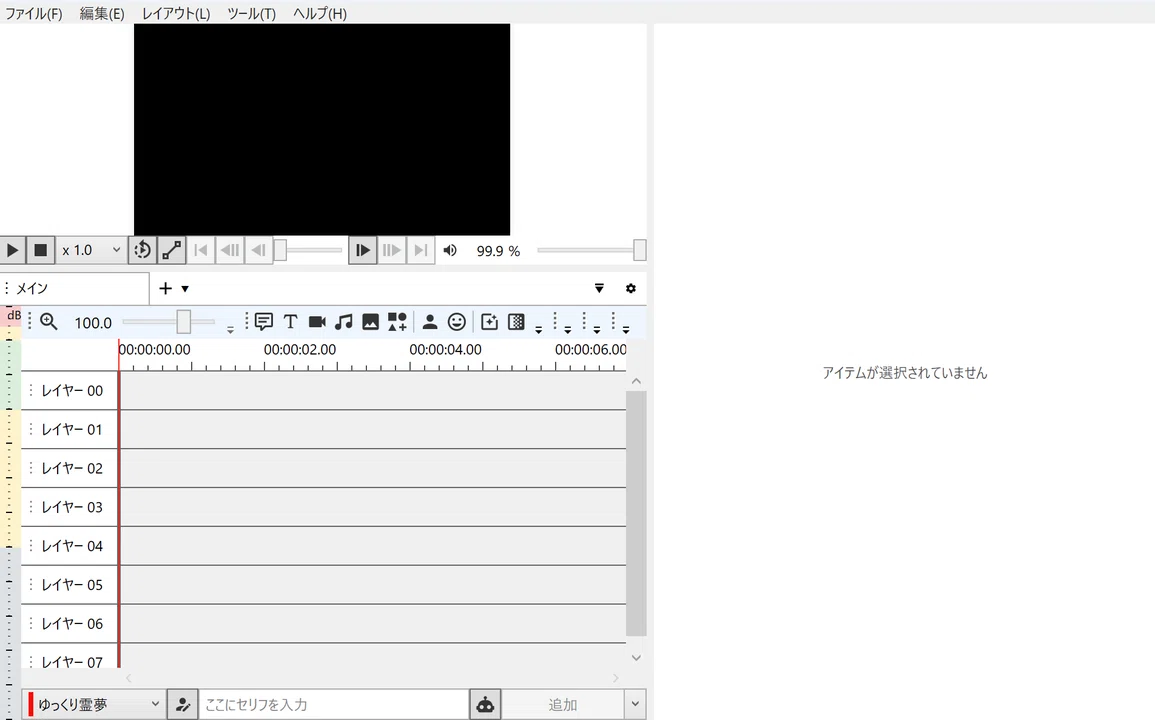Click the timeline zoom slider handle

click(183, 322)
